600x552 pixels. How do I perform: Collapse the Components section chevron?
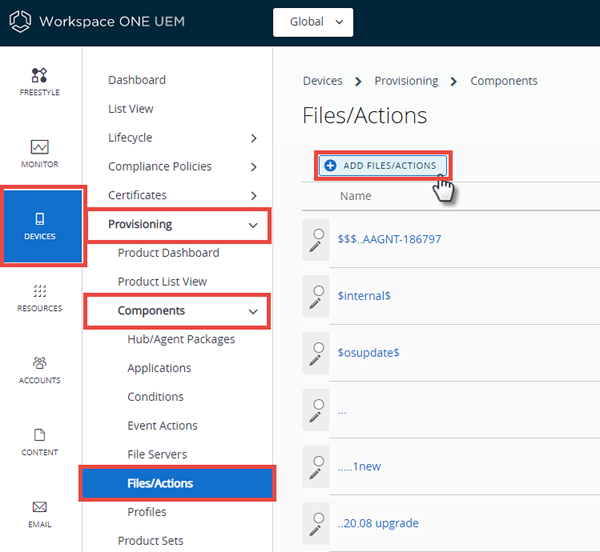253,311
